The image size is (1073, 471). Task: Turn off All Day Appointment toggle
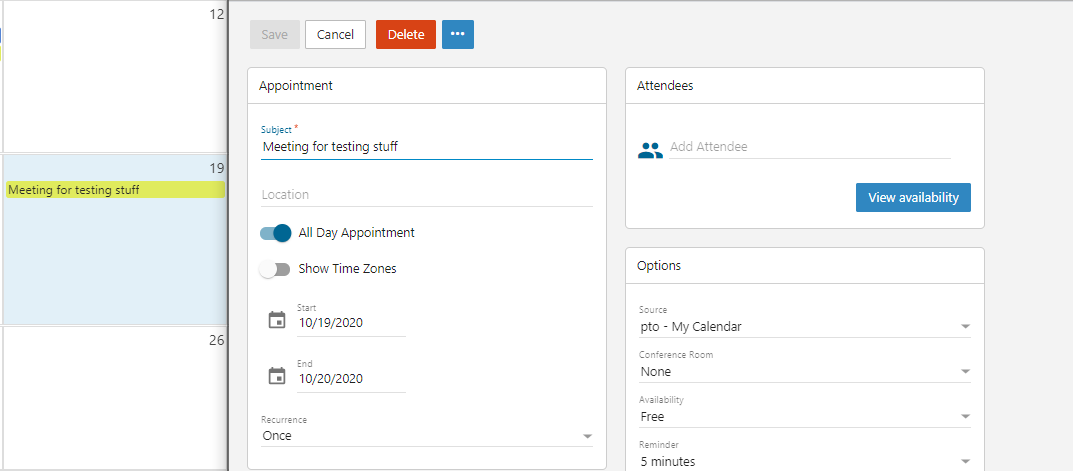[x=275, y=233]
